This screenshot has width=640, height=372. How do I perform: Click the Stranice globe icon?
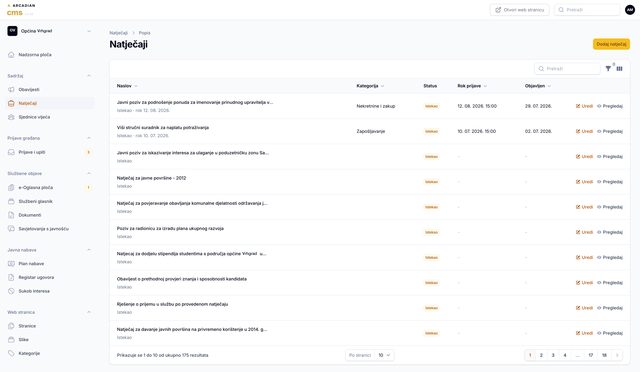pyautogui.click(x=11, y=326)
